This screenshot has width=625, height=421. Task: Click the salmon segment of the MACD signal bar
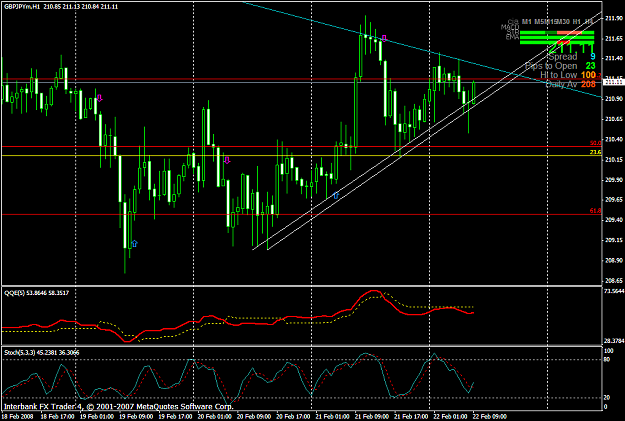tap(569, 32)
